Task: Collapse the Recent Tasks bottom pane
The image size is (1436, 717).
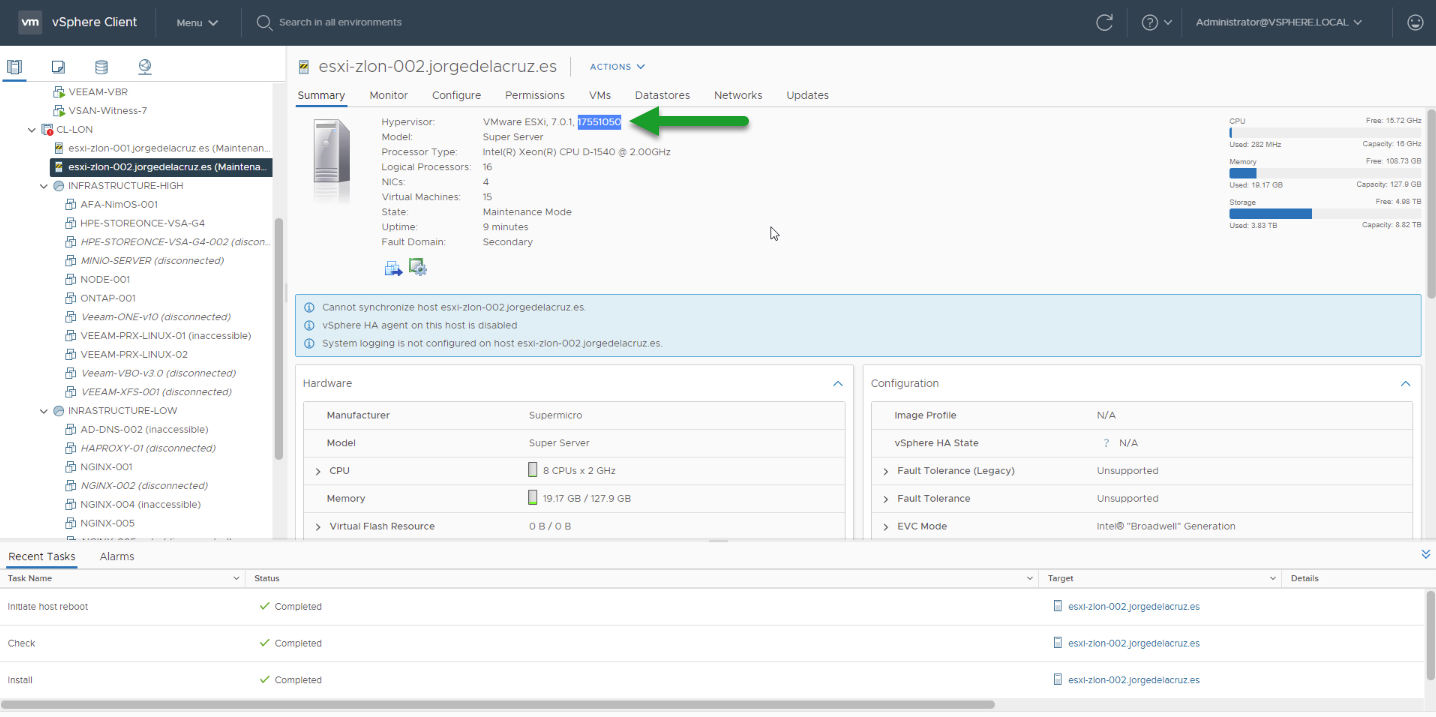Action: pos(1425,553)
